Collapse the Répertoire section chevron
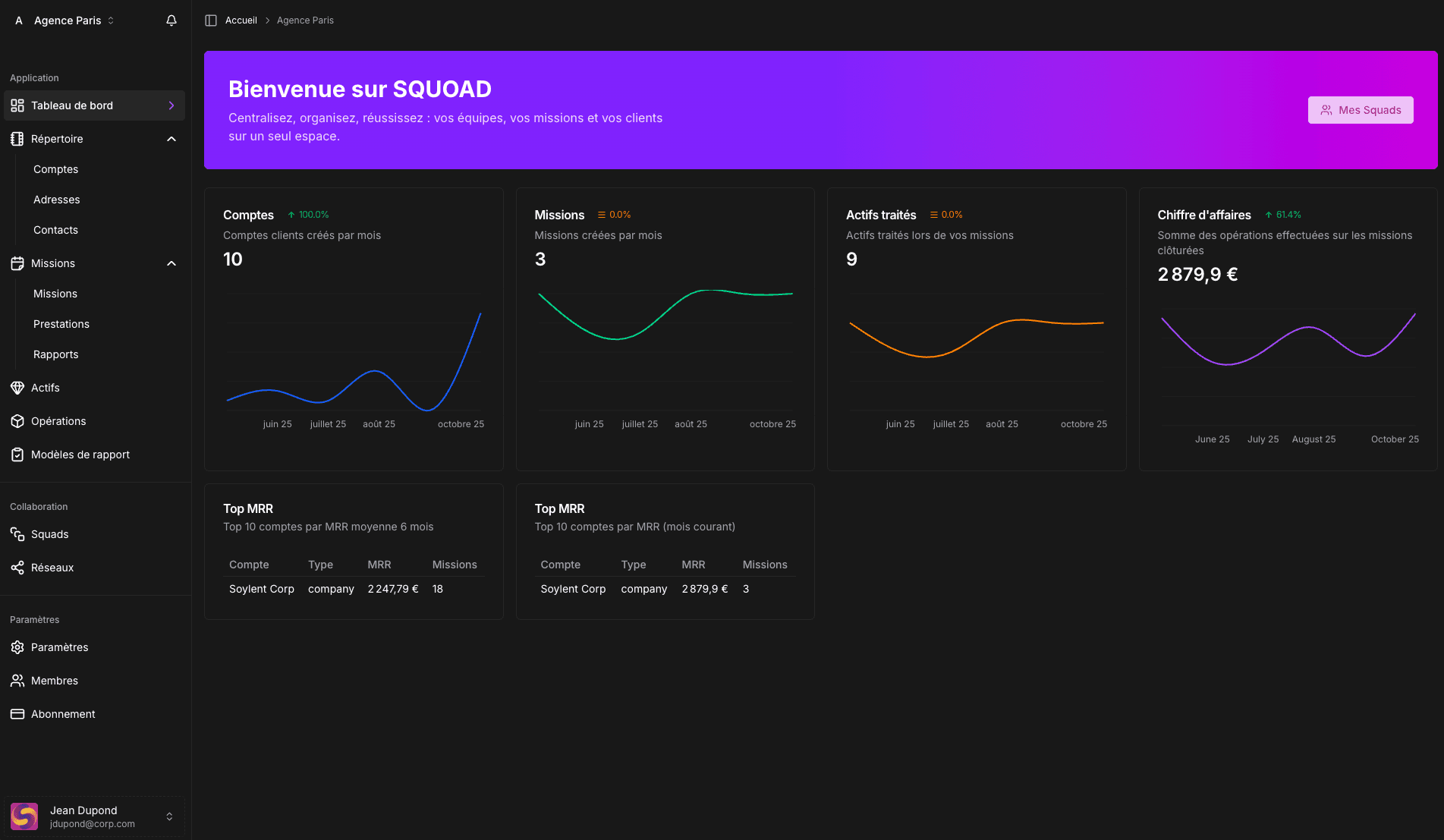 point(171,139)
